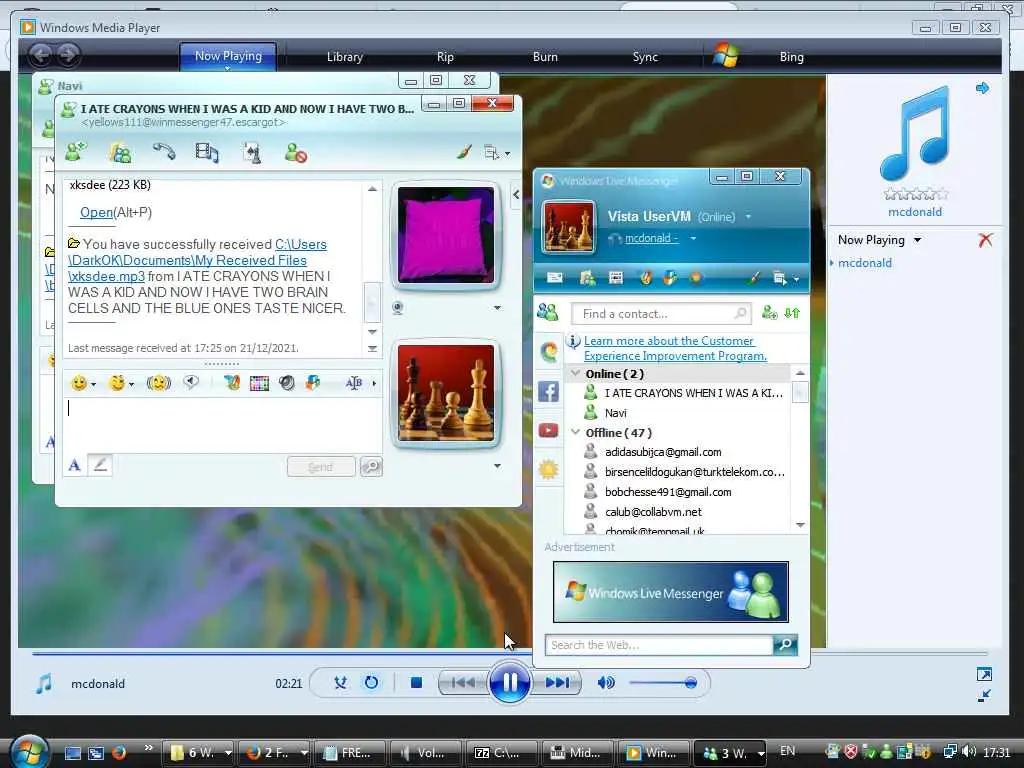Open the menu dropdown in chat toolbar
This screenshot has width=1024, height=768.
point(496,153)
